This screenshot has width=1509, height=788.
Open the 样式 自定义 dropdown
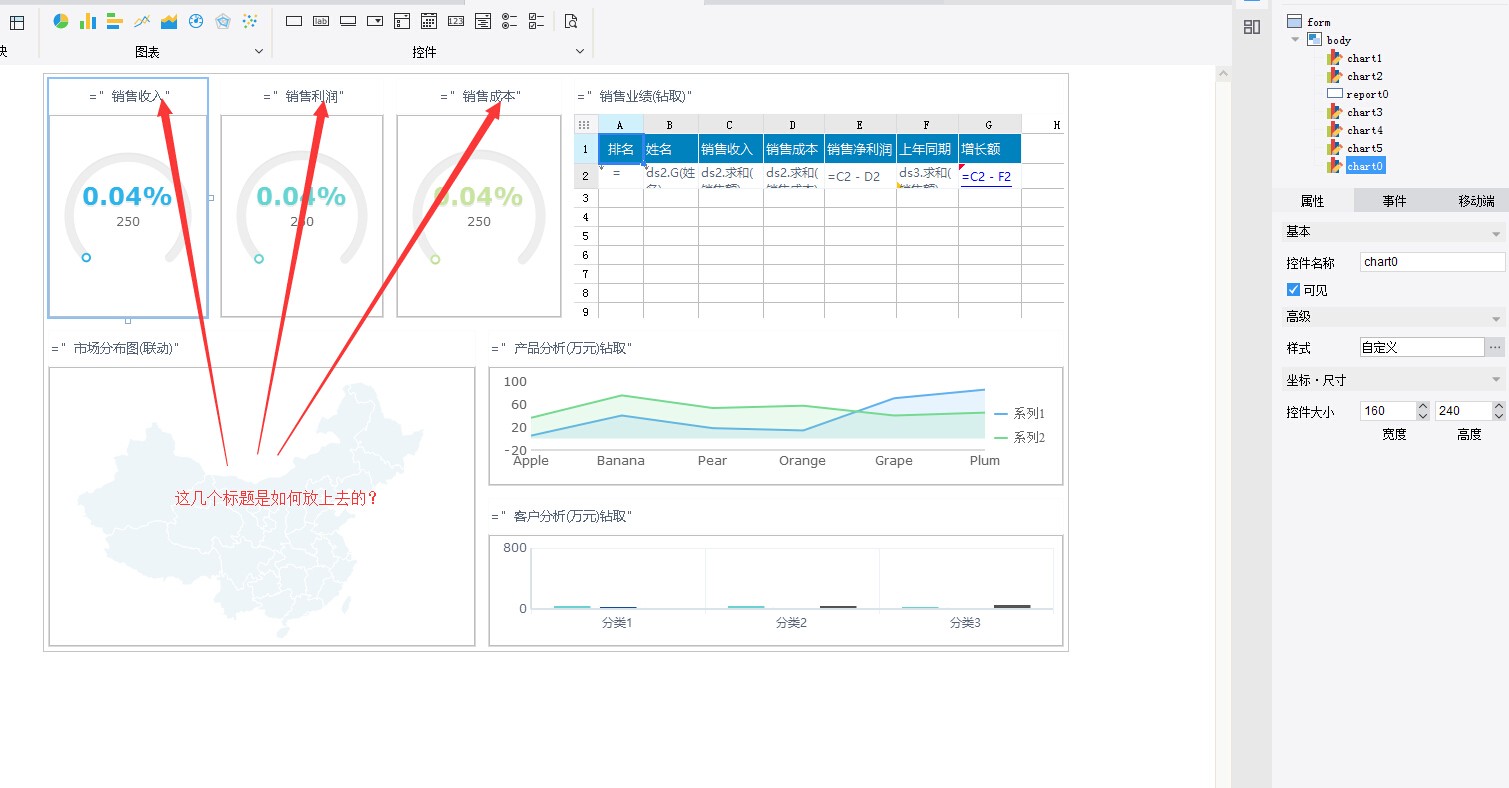[x=1422, y=347]
